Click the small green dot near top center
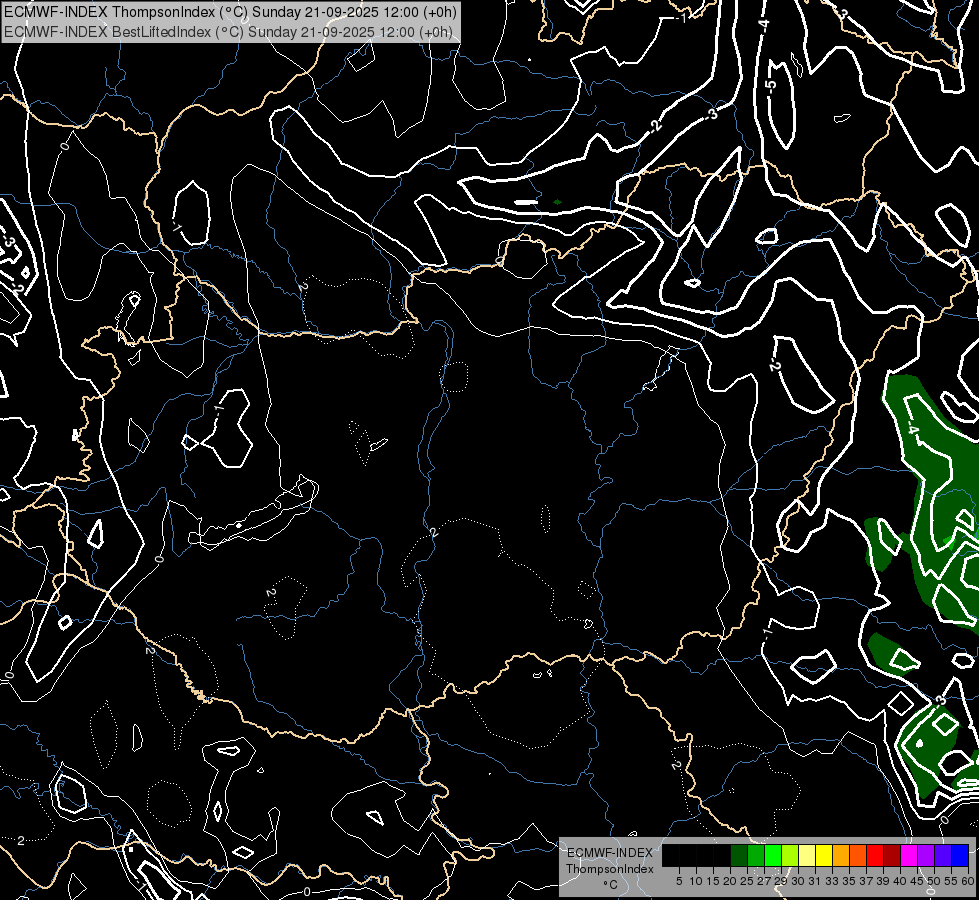Screen dimensions: 979x900 (x=557, y=202)
